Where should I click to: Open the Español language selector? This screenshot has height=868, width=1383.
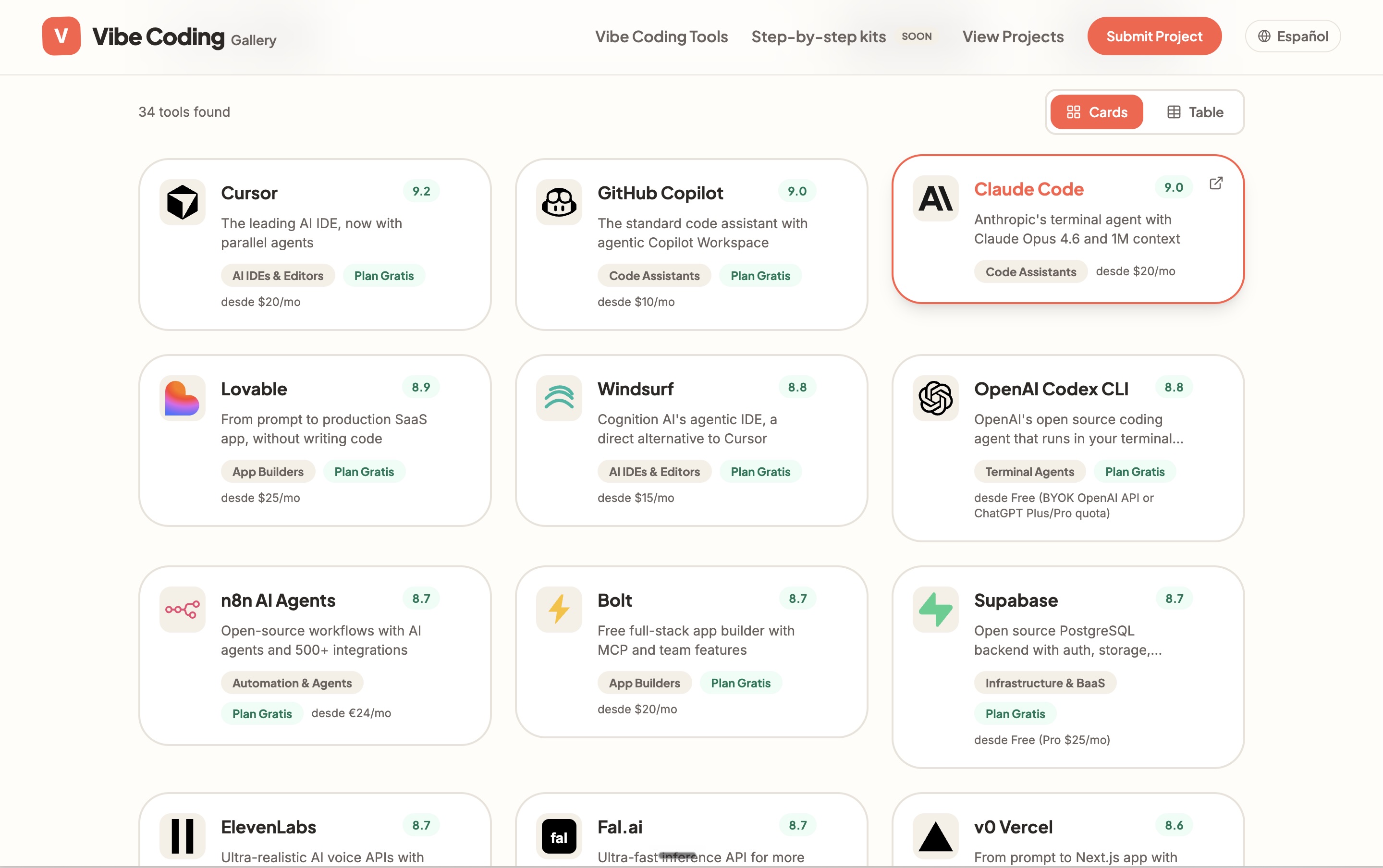click(x=1293, y=36)
